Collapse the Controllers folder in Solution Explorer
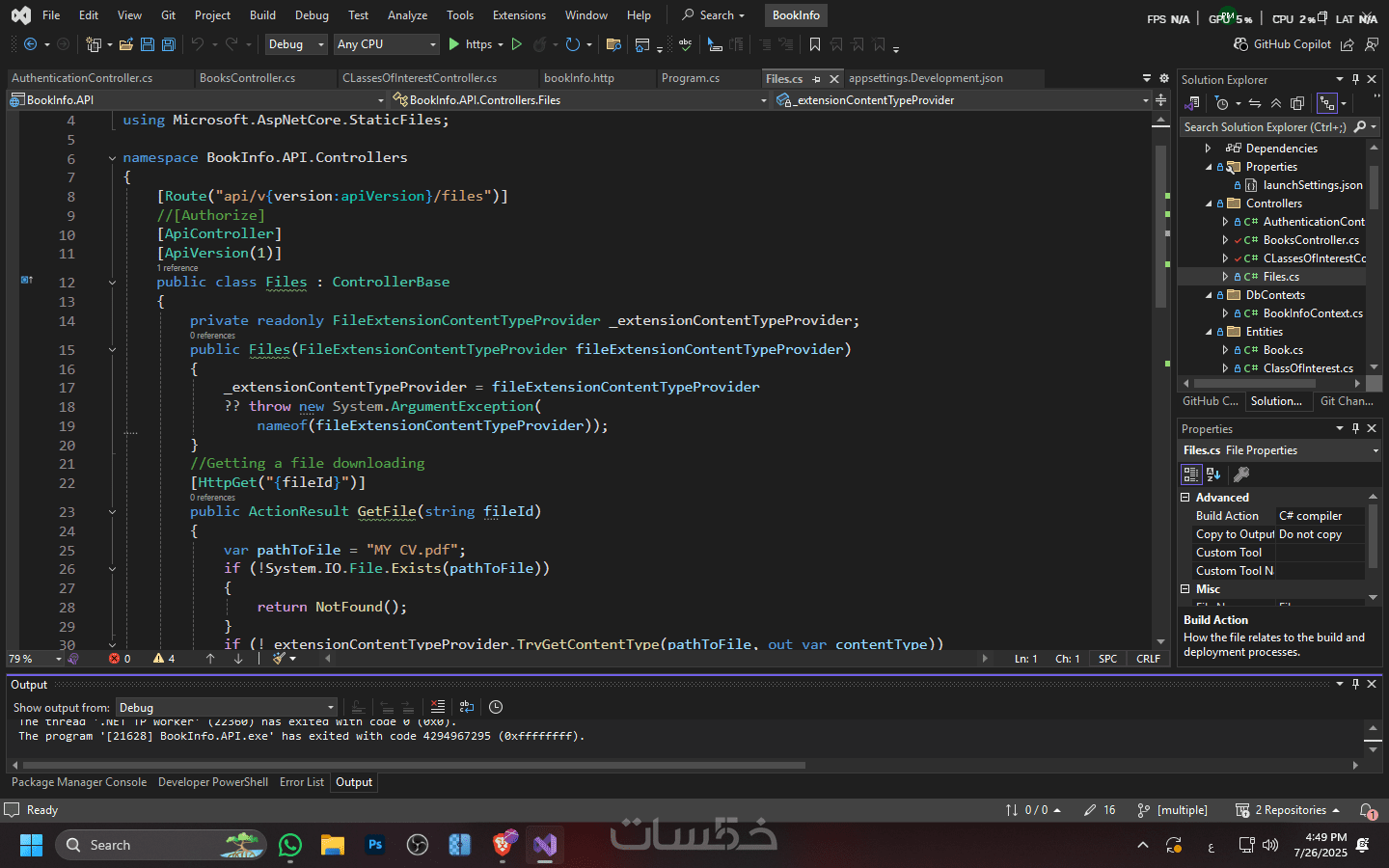Viewport: 1389px width, 868px height. tap(1209, 203)
